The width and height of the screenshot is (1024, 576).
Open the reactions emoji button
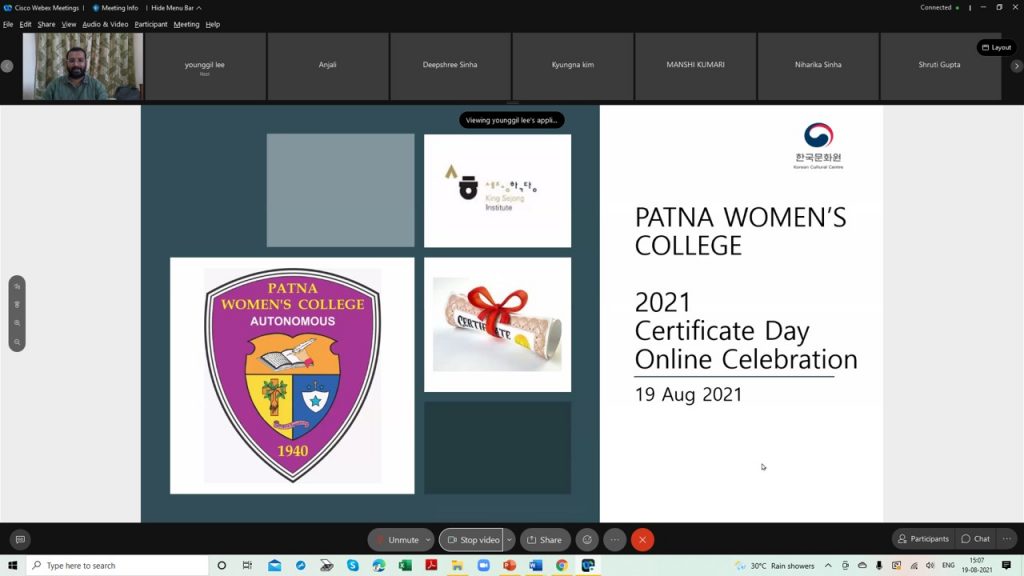587,540
